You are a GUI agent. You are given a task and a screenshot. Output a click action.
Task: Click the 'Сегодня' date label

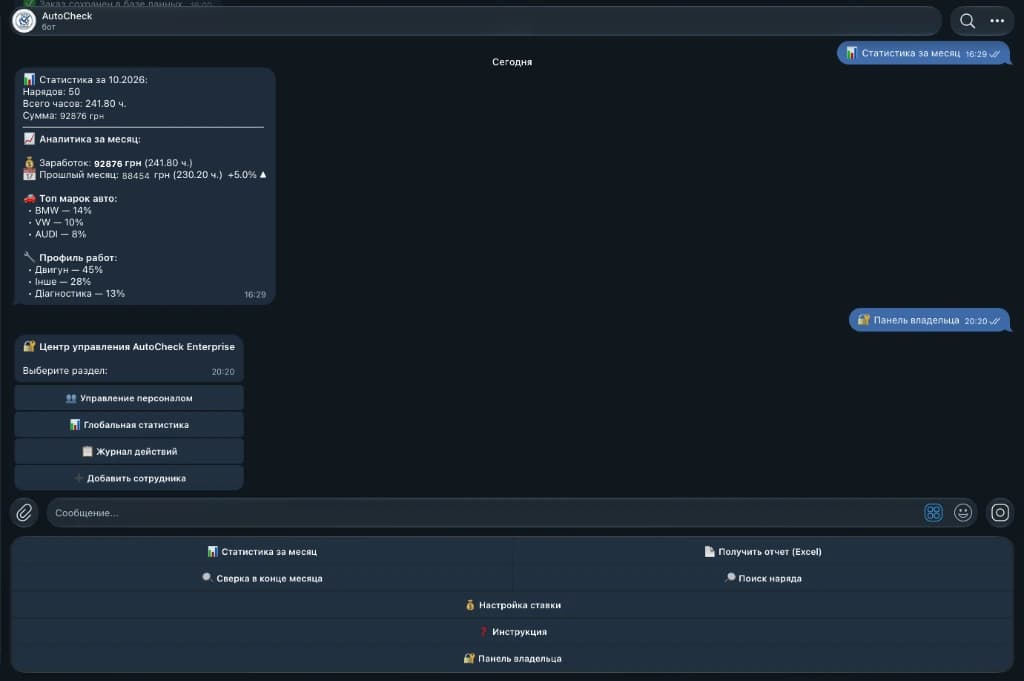pos(512,62)
